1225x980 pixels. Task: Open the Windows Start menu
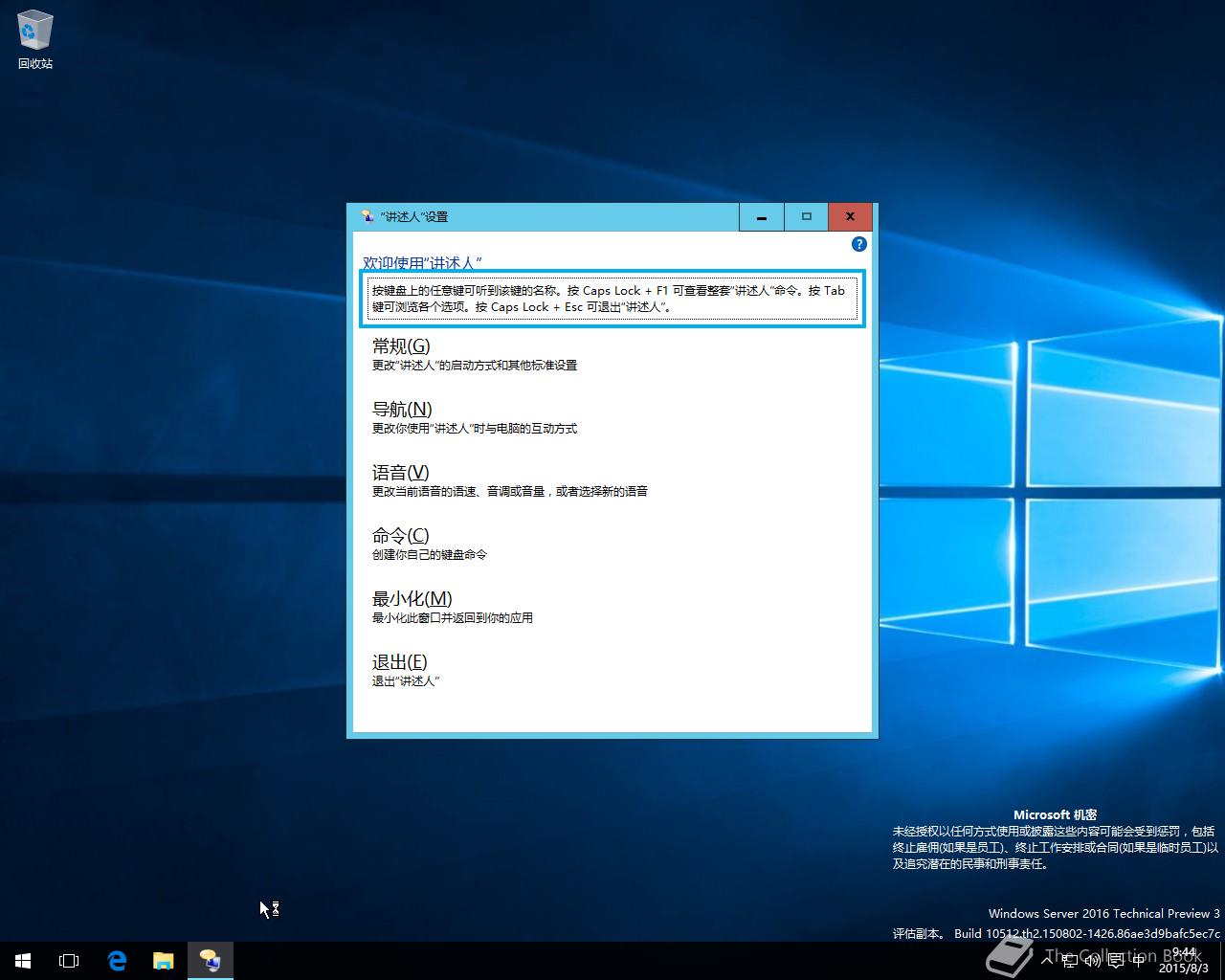click(x=23, y=961)
